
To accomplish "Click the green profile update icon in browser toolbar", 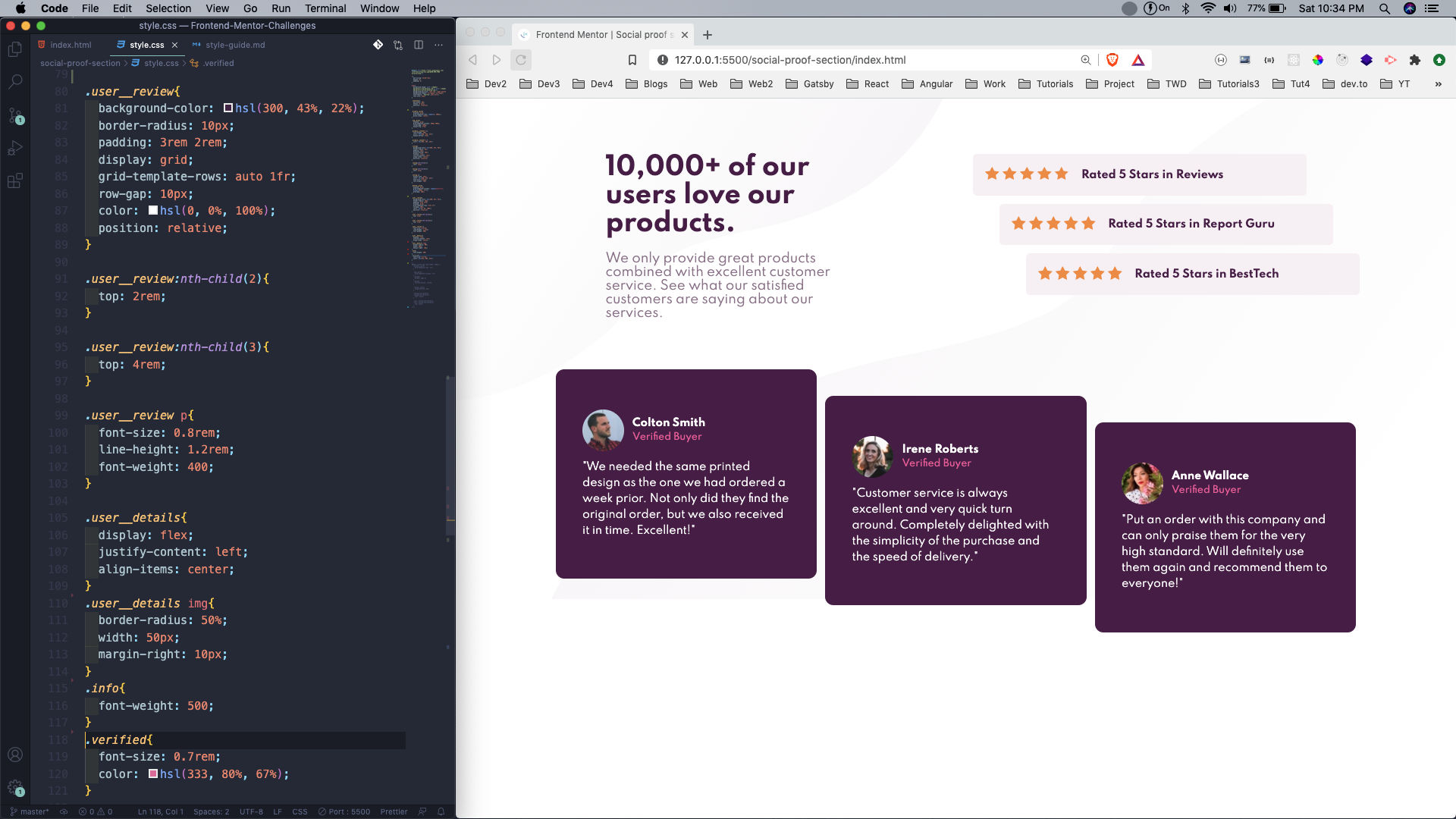I will click(1439, 60).
